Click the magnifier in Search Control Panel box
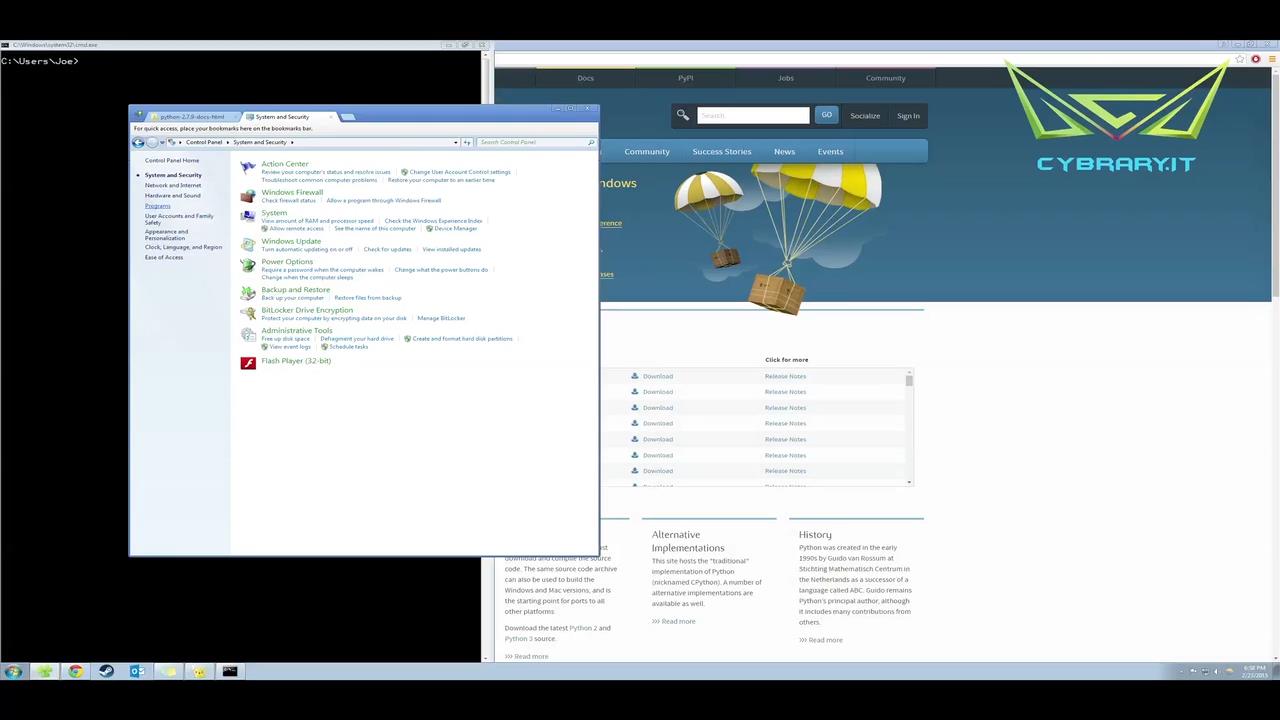The image size is (1280, 720). [590, 142]
